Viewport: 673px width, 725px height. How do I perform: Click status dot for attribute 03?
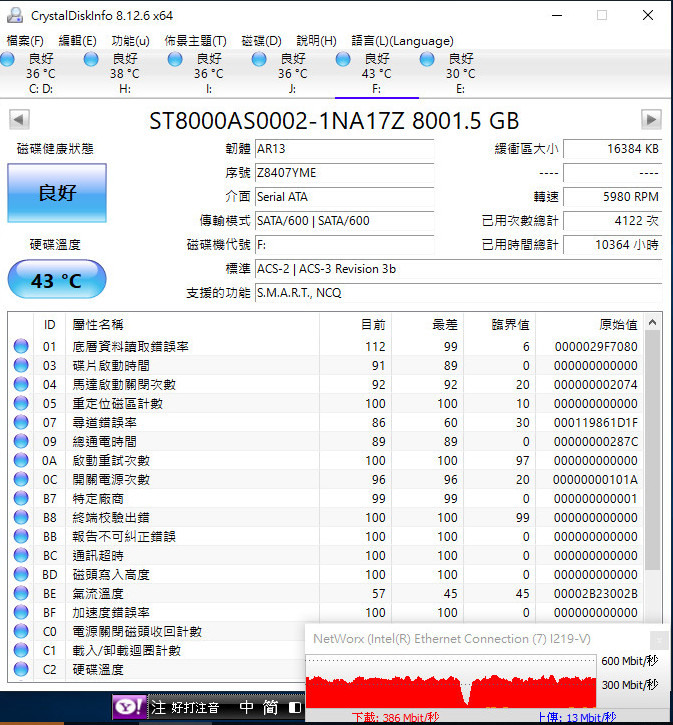click(21, 365)
